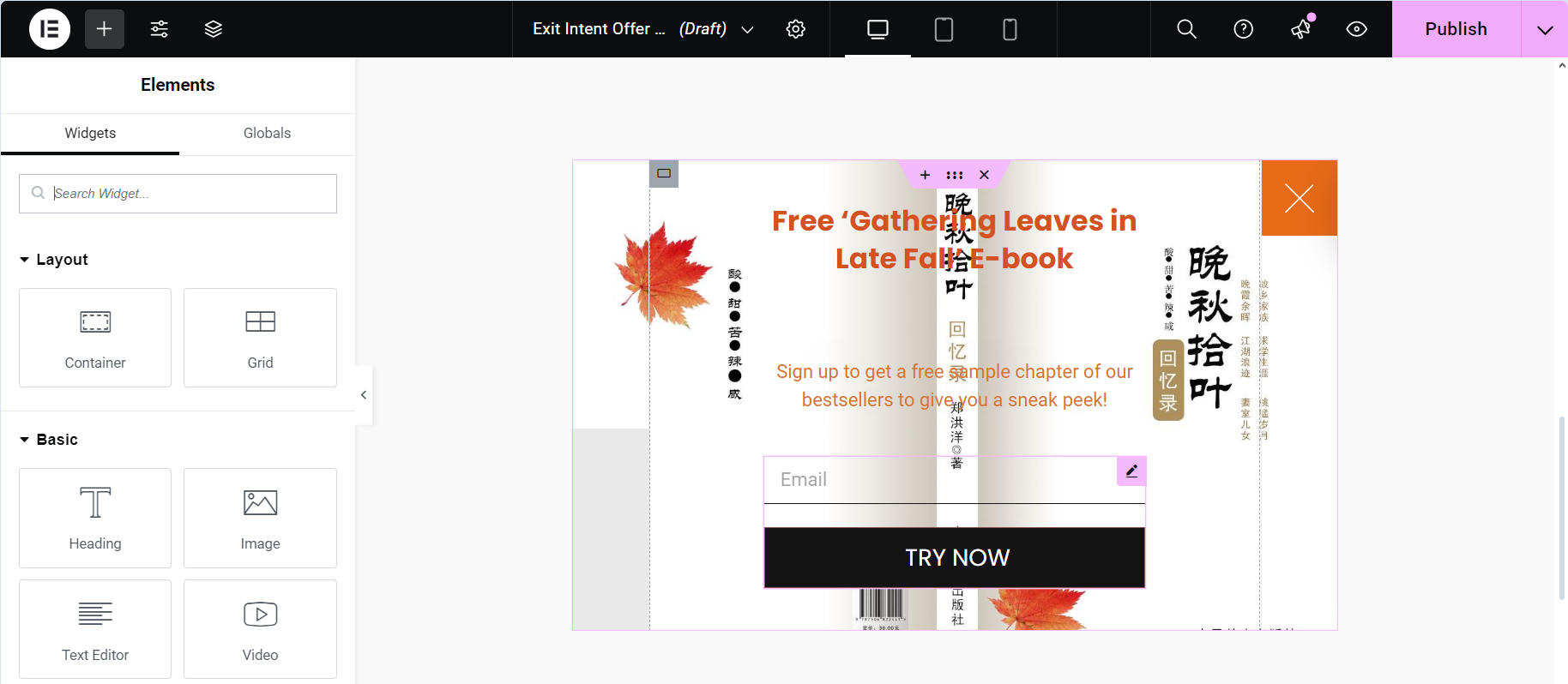
Task: Click the Publish button
Action: click(x=1456, y=29)
